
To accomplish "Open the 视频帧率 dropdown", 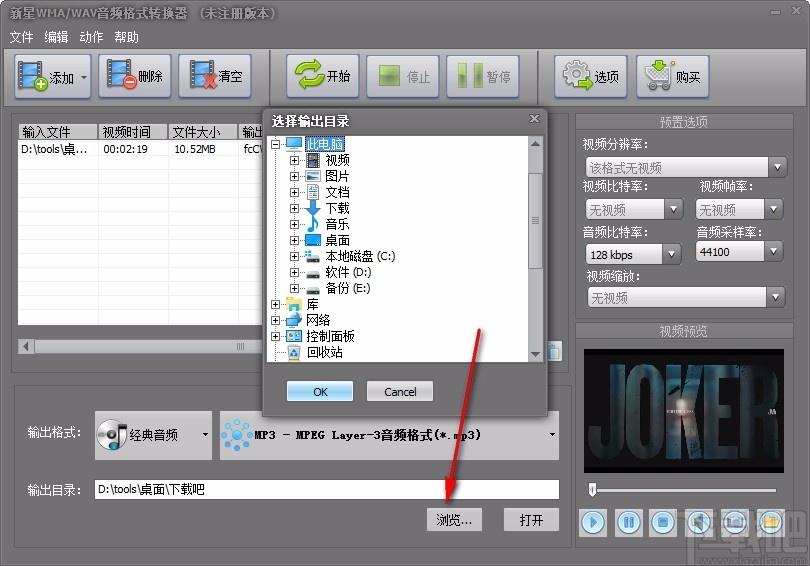I will 773,210.
